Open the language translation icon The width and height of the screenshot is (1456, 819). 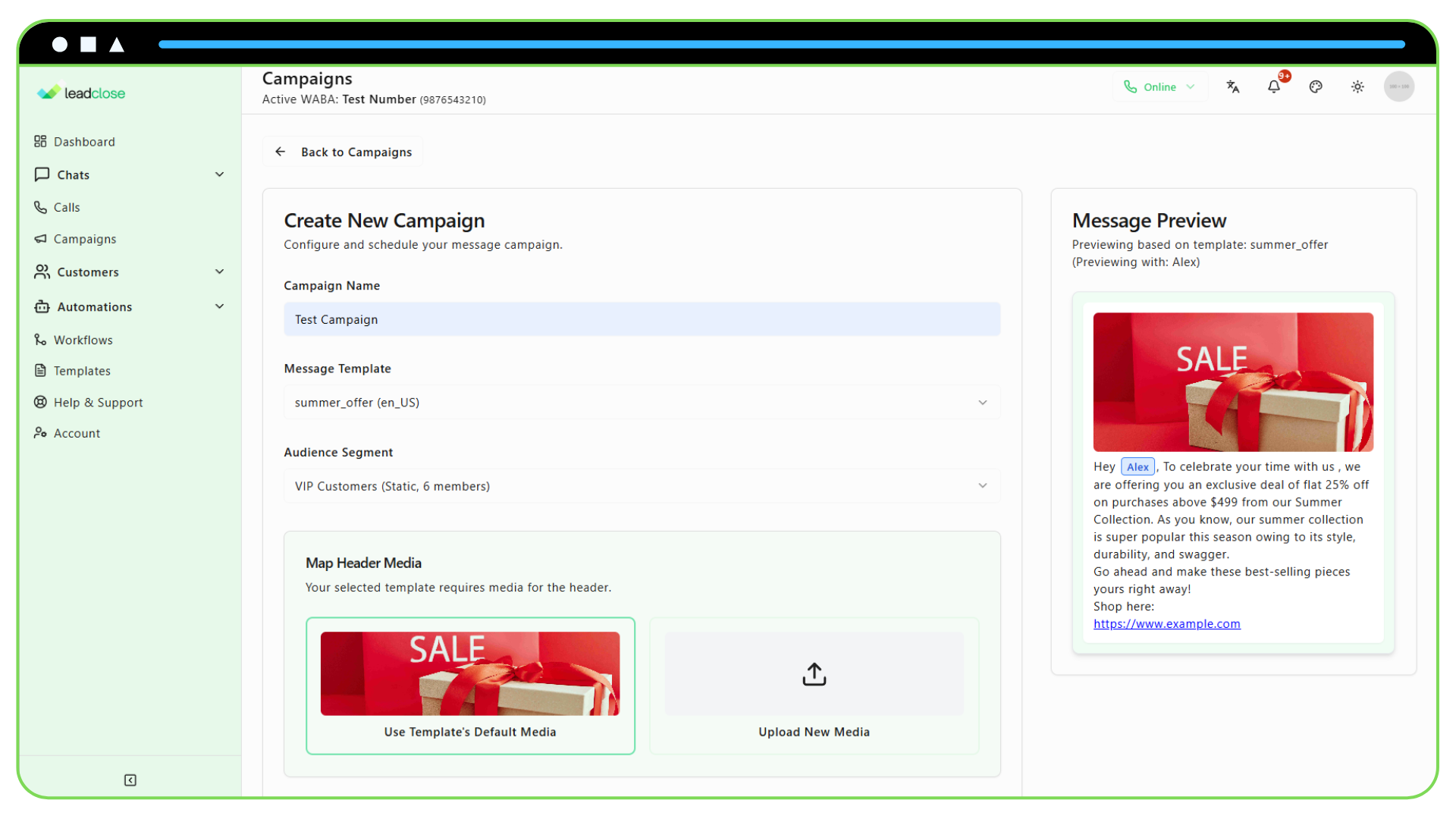click(1233, 86)
